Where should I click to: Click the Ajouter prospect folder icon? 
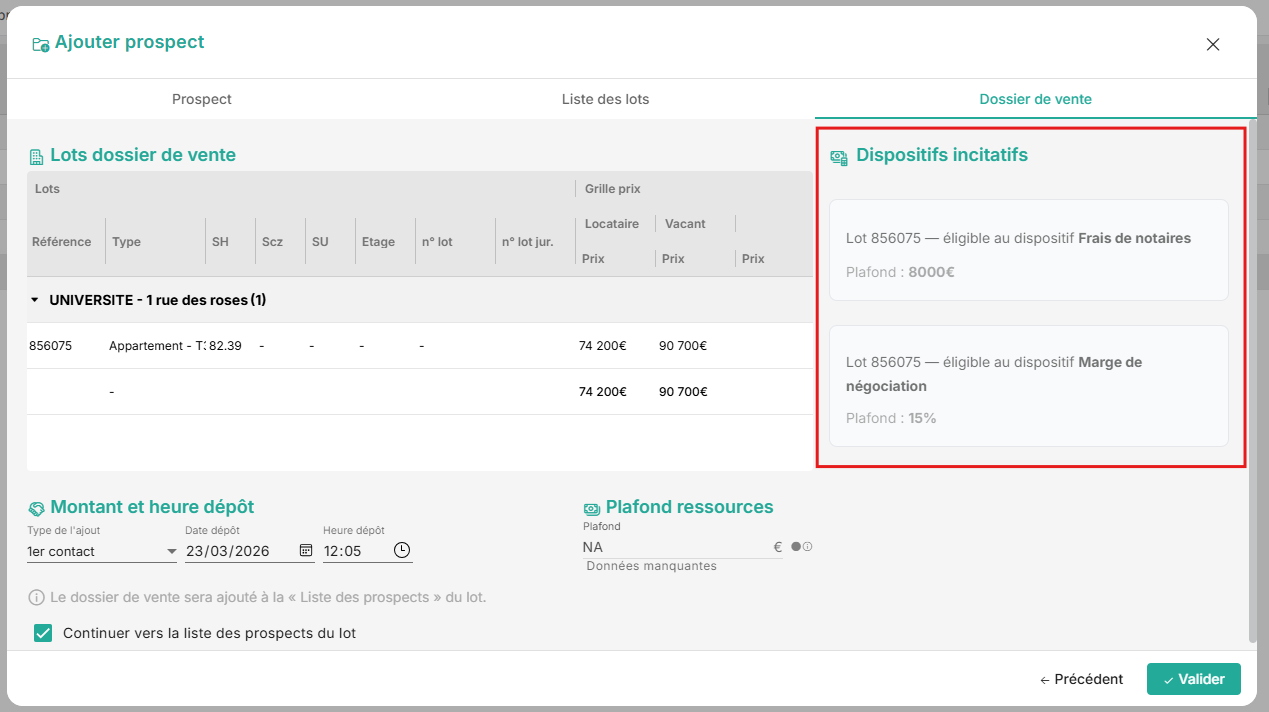point(41,44)
